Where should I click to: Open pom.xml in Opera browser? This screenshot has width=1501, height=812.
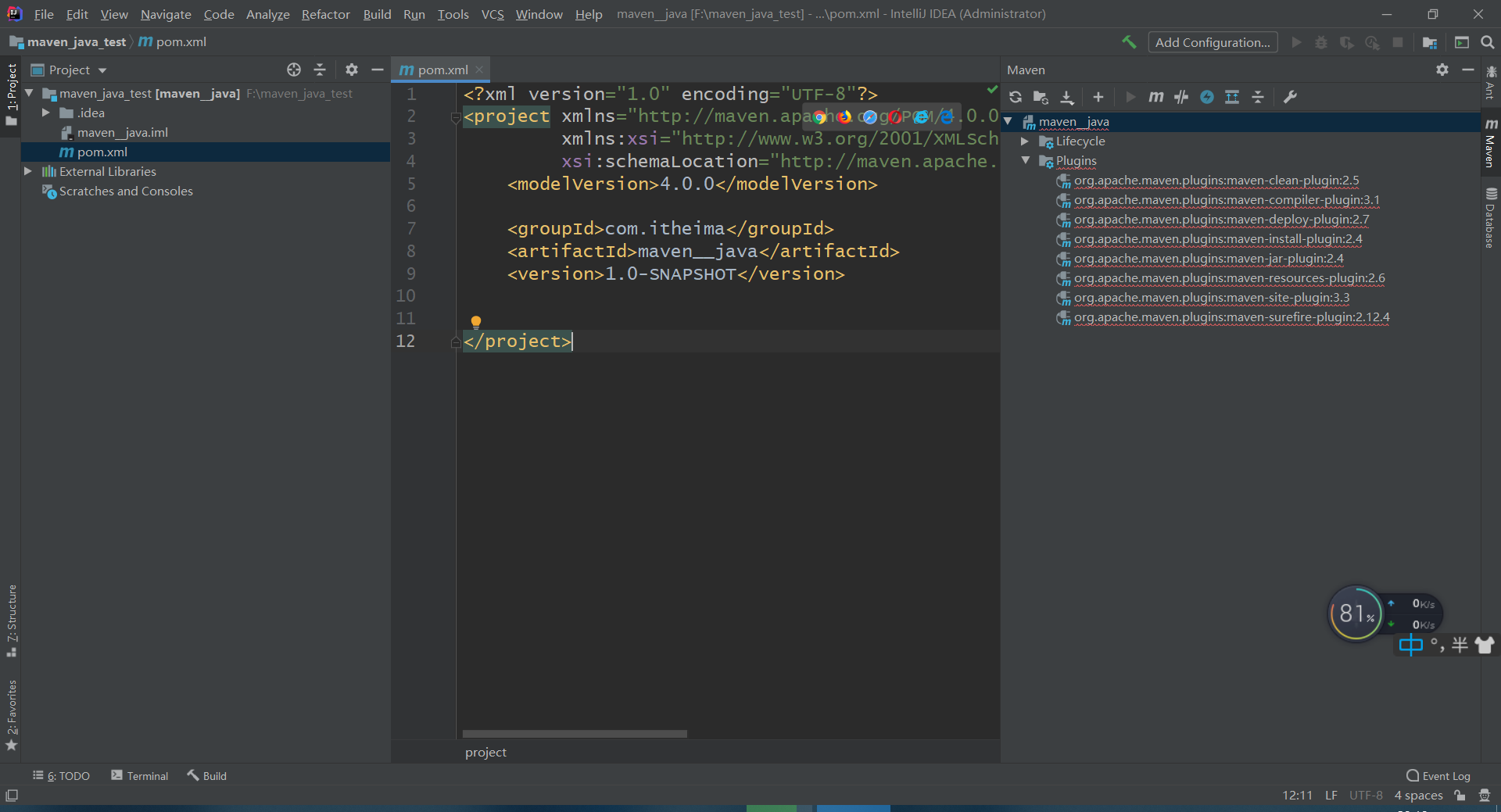tap(895, 116)
